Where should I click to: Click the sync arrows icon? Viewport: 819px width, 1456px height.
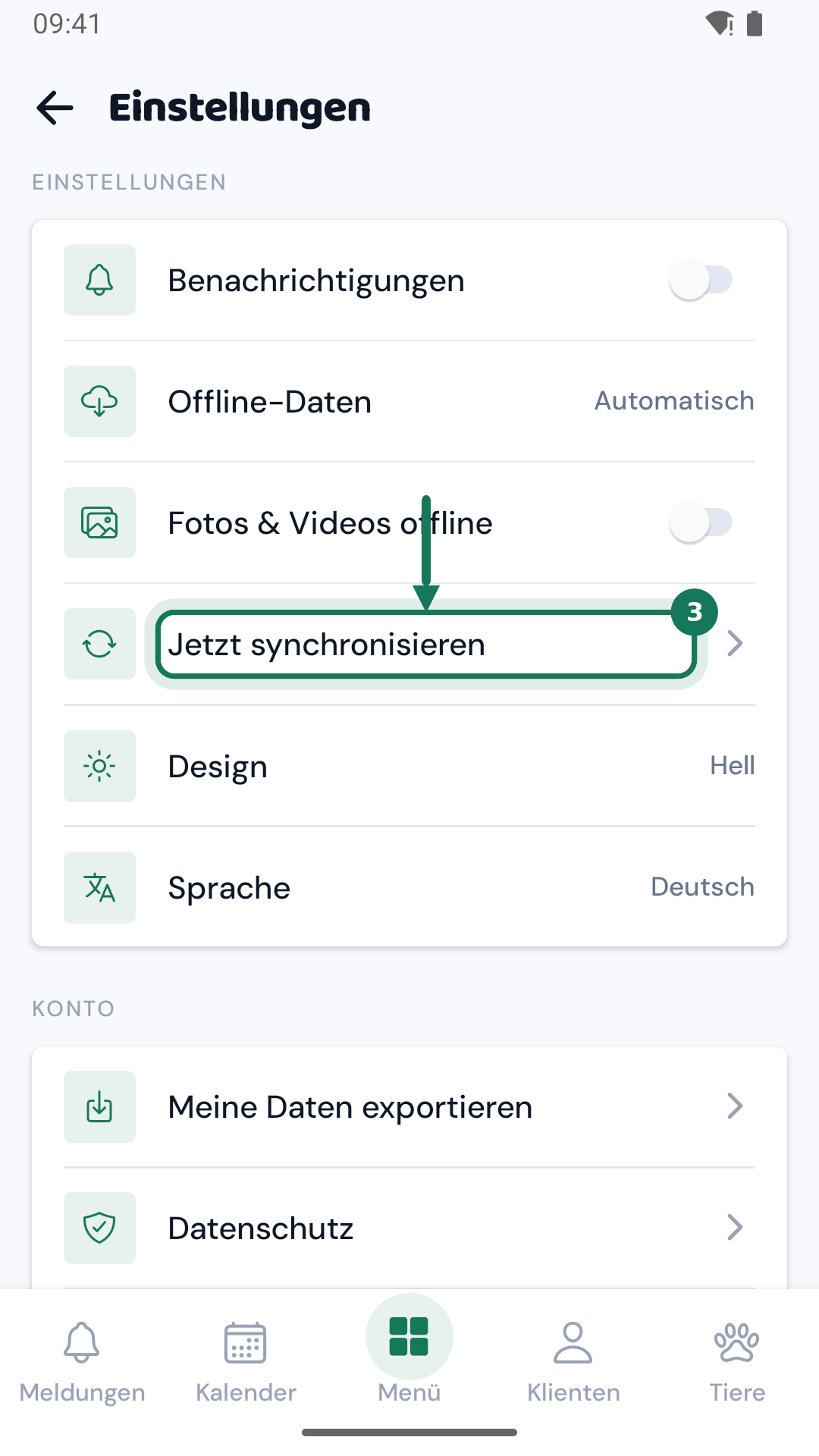[99, 644]
